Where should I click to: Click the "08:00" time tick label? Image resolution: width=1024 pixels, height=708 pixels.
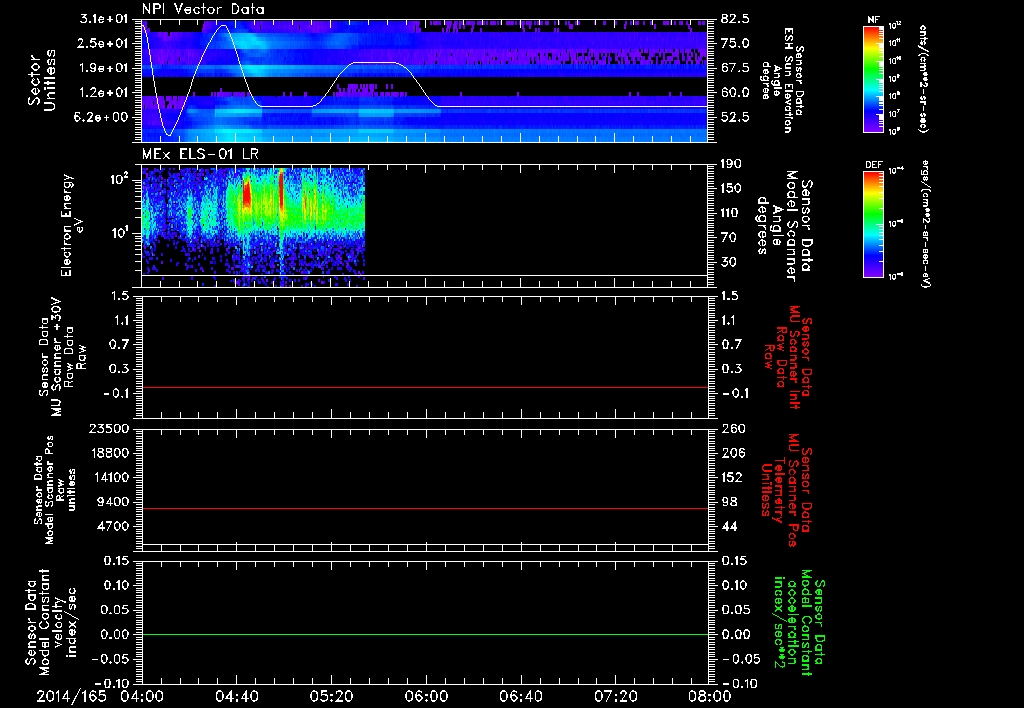click(x=710, y=696)
